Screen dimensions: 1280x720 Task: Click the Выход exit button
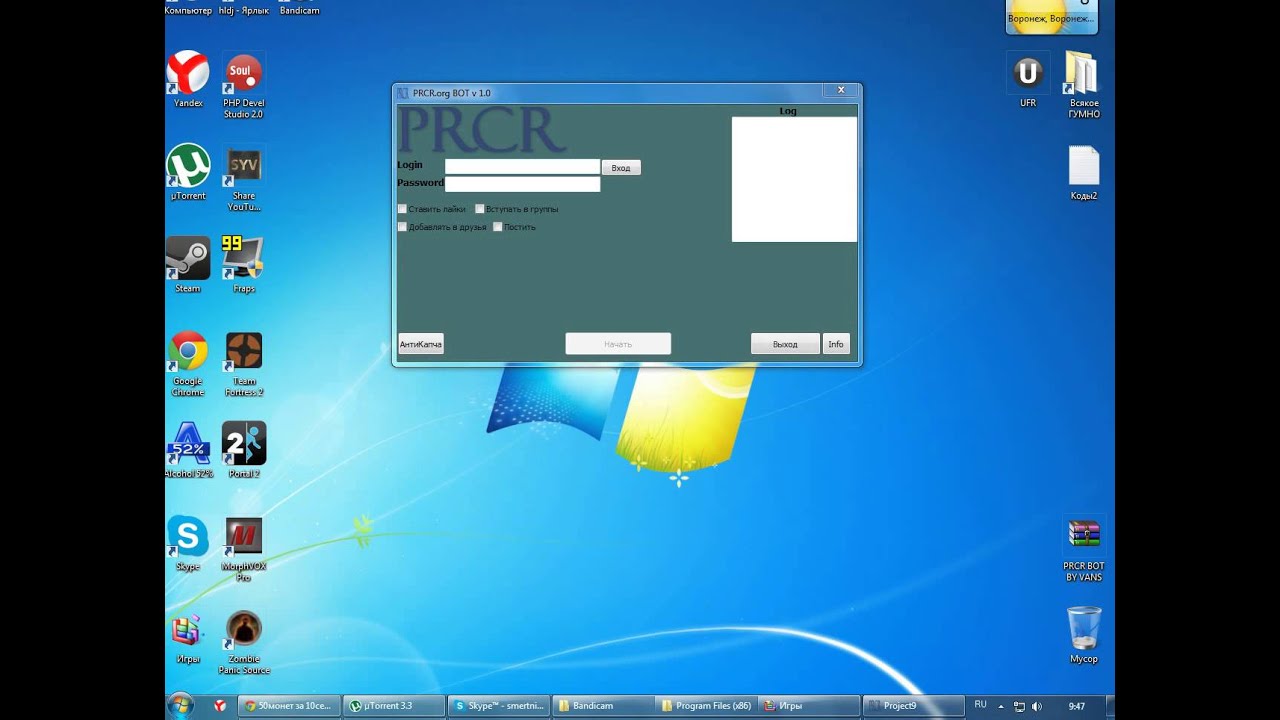click(785, 344)
